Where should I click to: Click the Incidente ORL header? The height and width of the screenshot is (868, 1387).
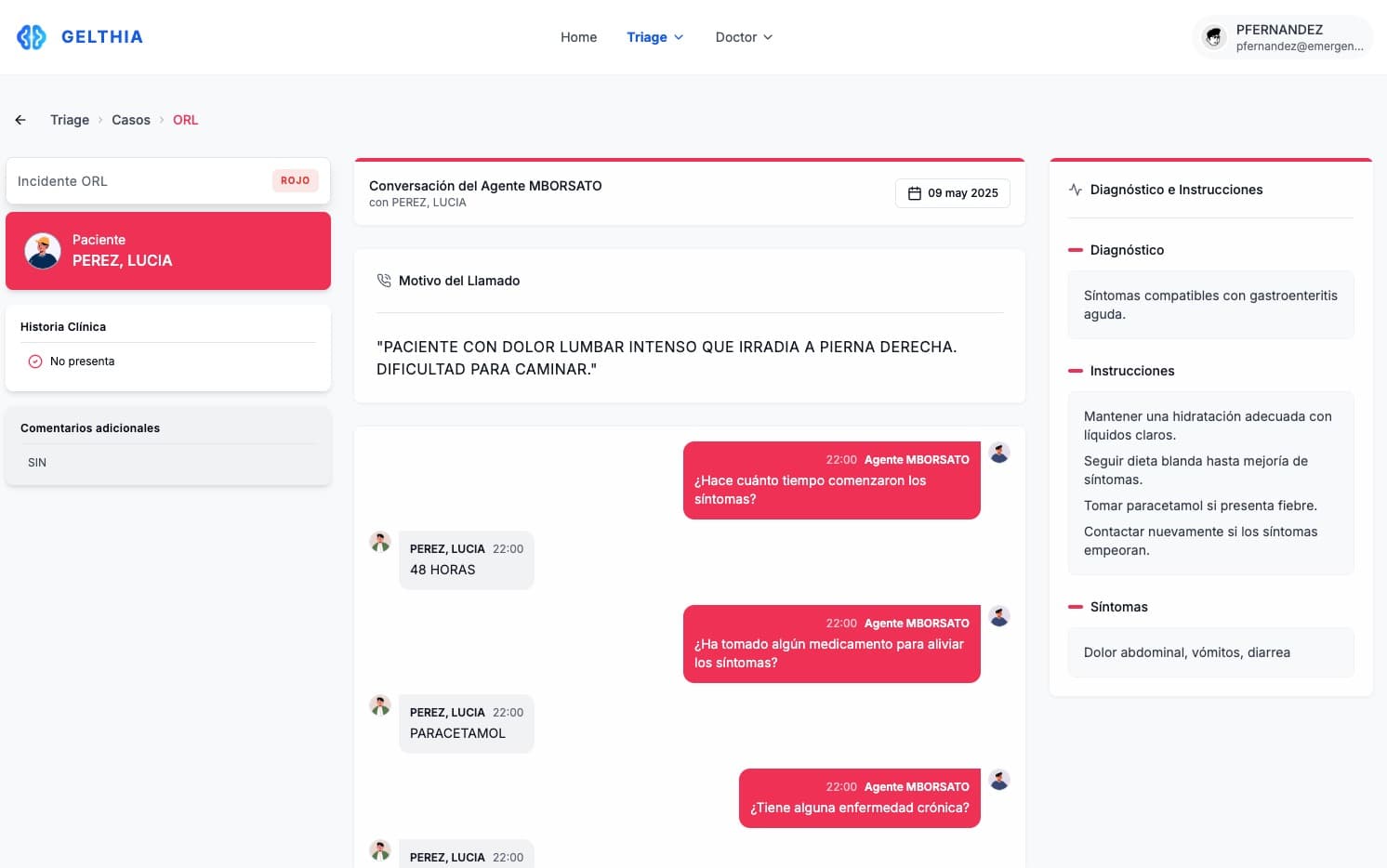pos(168,181)
